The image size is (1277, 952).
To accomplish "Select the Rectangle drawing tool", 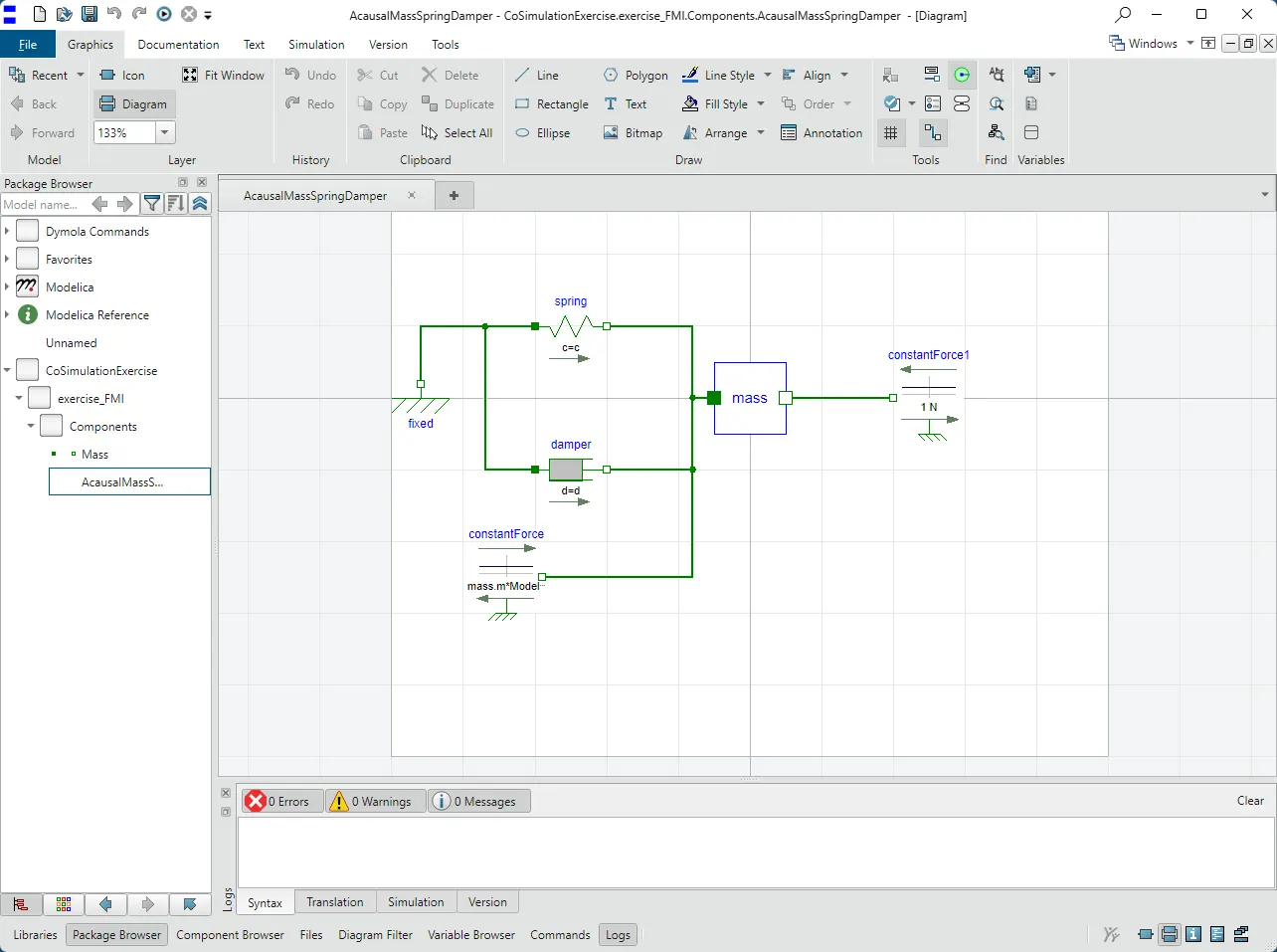I will click(x=552, y=103).
